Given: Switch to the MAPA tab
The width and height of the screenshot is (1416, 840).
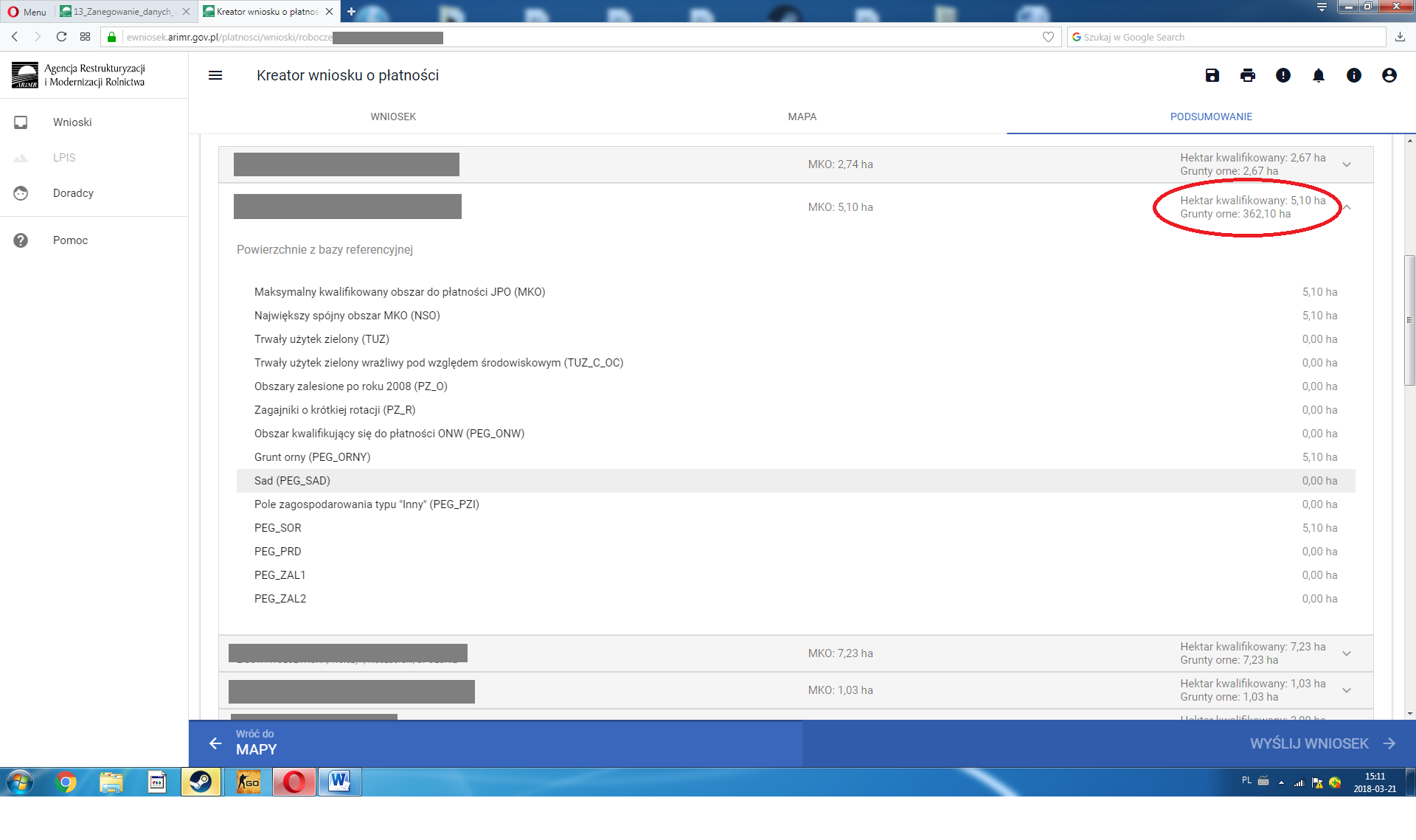Looking at the screenshot, I should (x=802, y=117).
